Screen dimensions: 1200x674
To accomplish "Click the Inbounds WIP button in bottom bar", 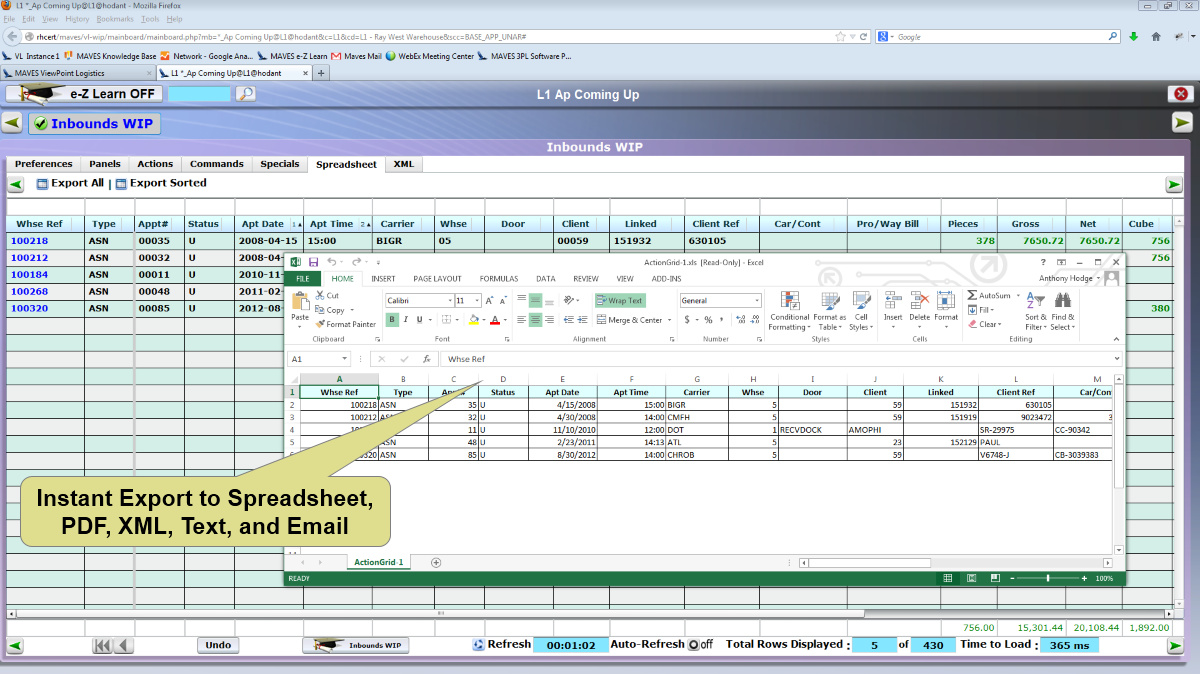I will 356,646.
